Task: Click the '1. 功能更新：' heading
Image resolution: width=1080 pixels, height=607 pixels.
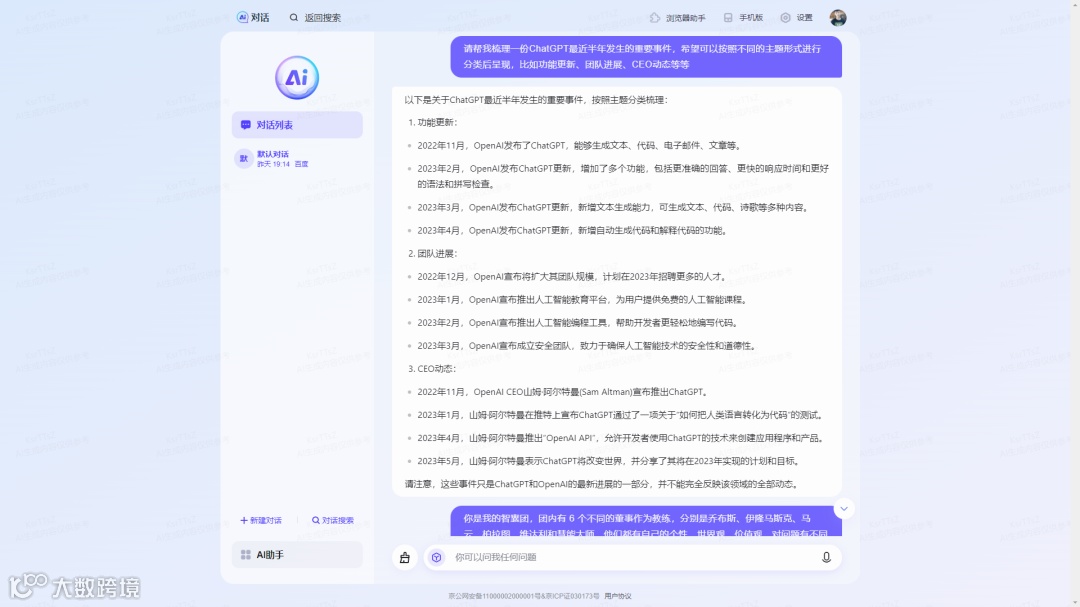Action: click(x=433, y=123)
